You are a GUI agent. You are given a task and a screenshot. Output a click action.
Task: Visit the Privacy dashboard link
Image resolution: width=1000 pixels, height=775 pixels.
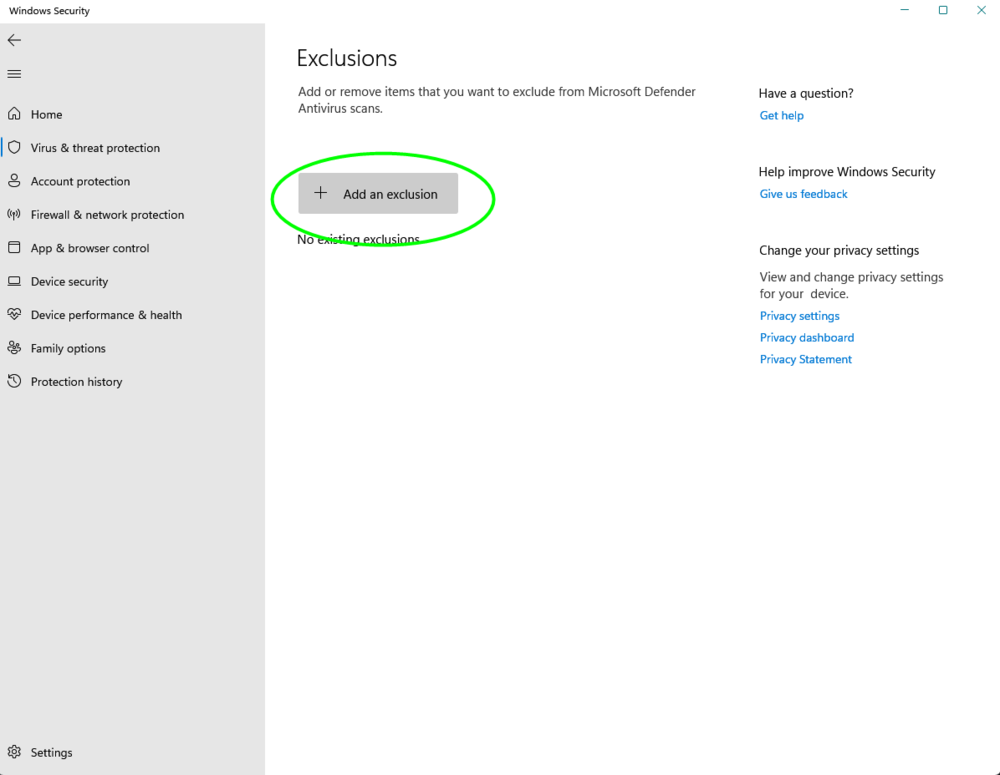(806, 338)
